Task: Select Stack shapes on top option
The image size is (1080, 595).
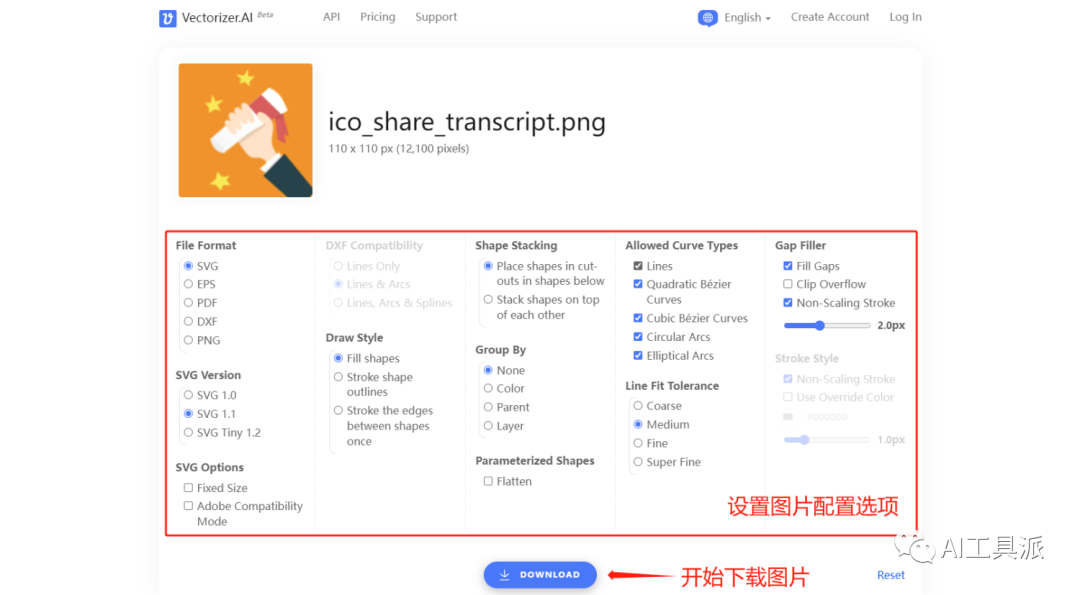Action: point(488,300)
